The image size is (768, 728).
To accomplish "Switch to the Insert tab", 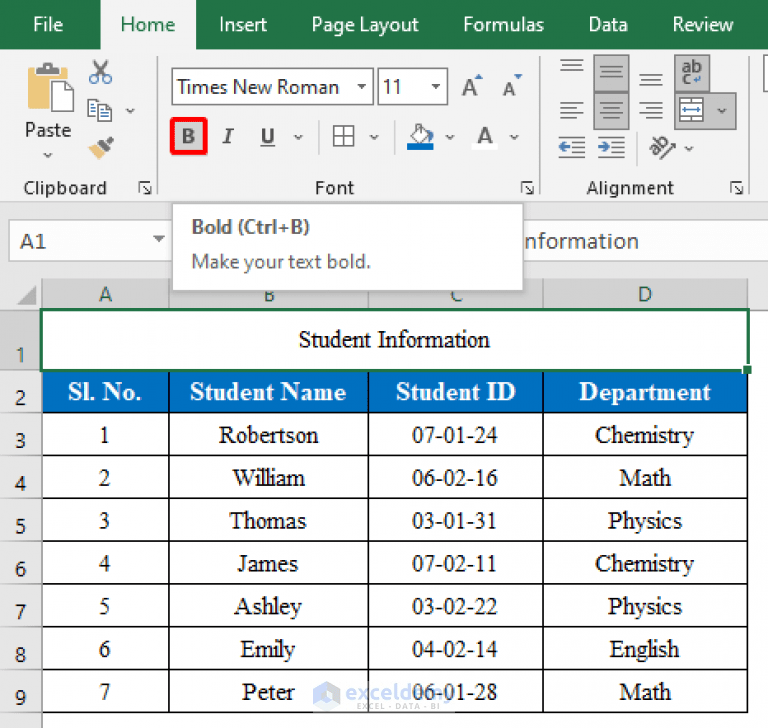I will click(243, 24).
